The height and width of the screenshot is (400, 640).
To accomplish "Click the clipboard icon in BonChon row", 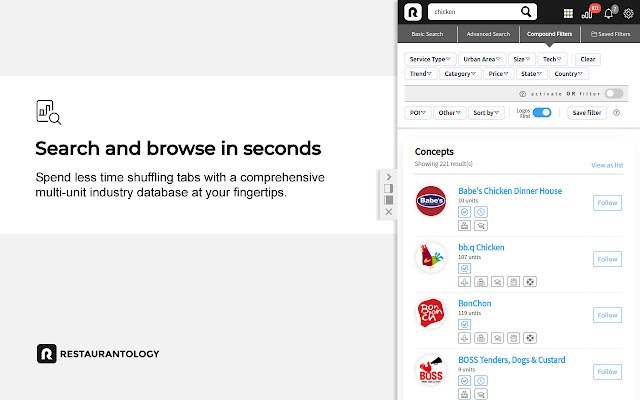I will (513, 338).
